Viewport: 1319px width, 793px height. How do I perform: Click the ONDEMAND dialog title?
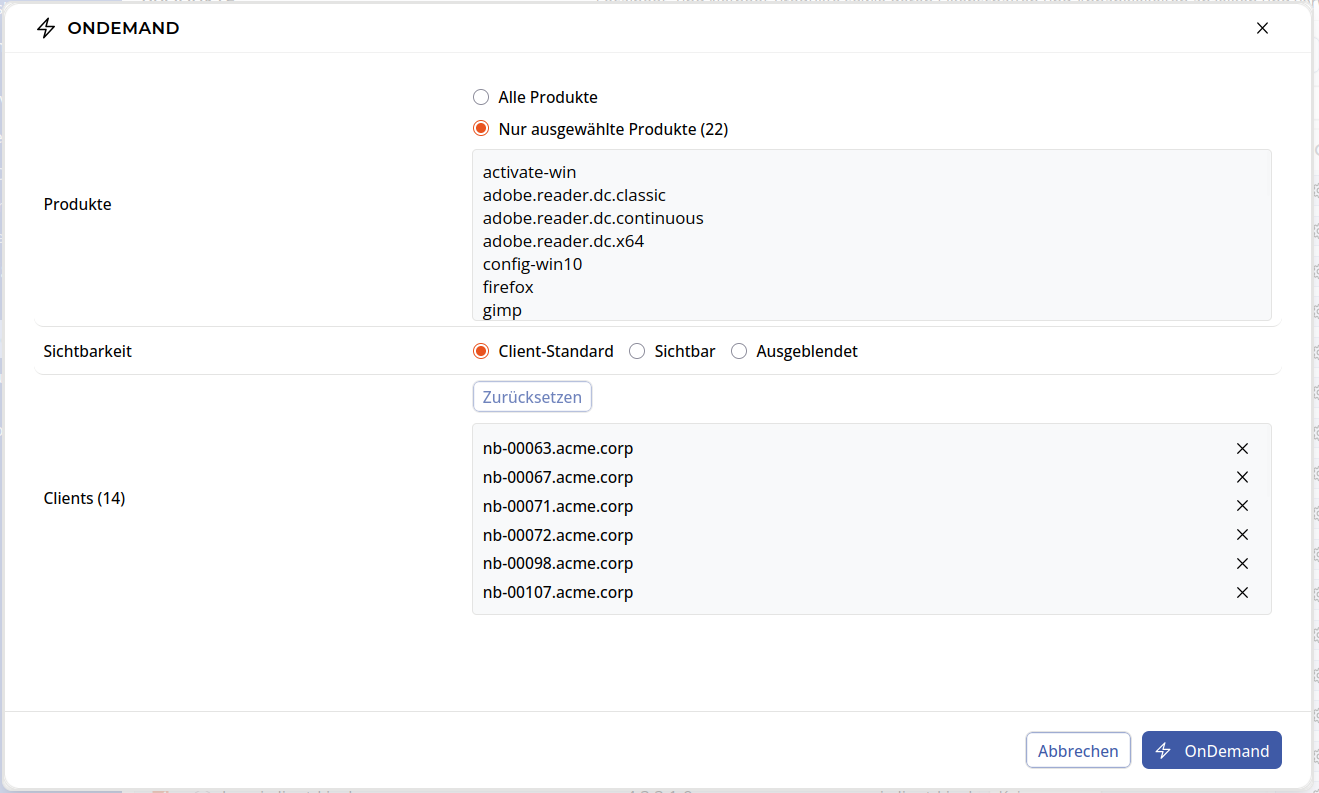124,28
